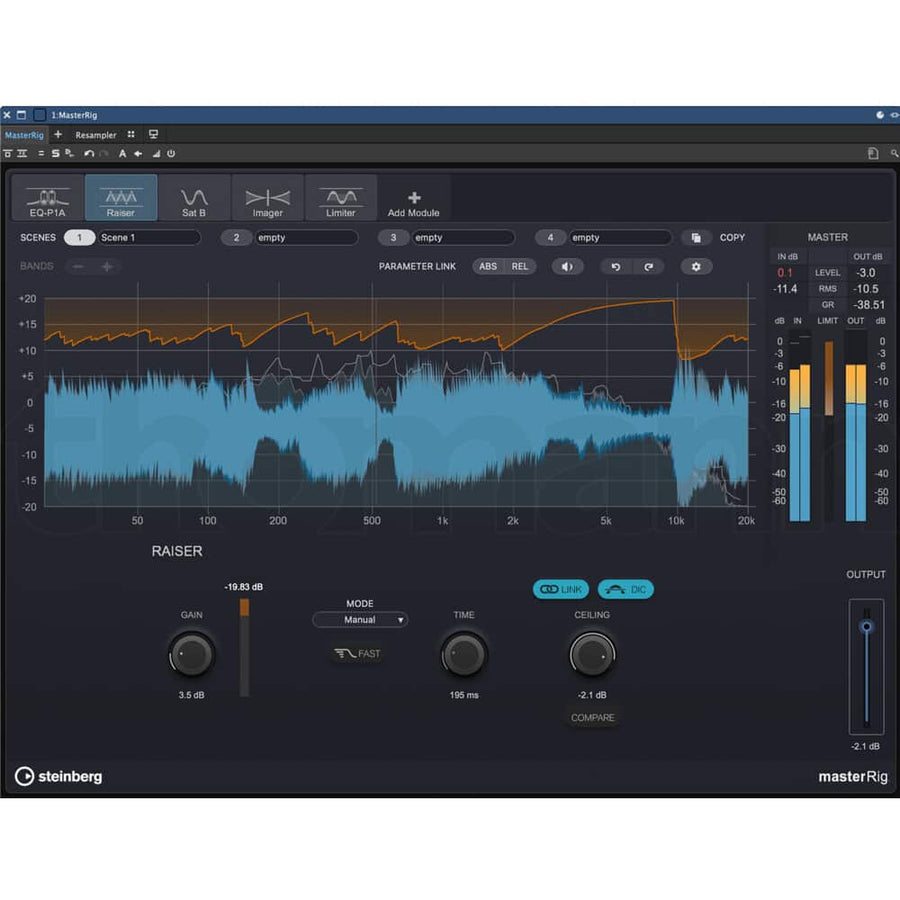Click the gain reduction meter beside GAIN
Screen dimensions: 900x900
pyautogui.click(x=245, y=647)
